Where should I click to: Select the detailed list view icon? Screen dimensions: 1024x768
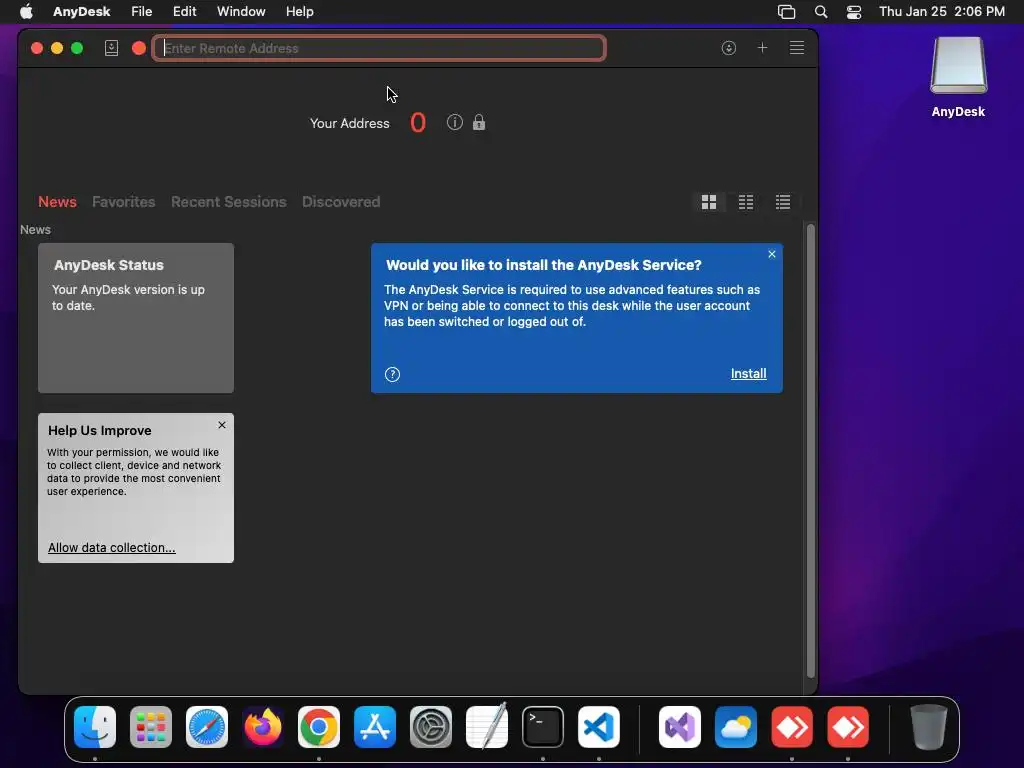[783, 202]
